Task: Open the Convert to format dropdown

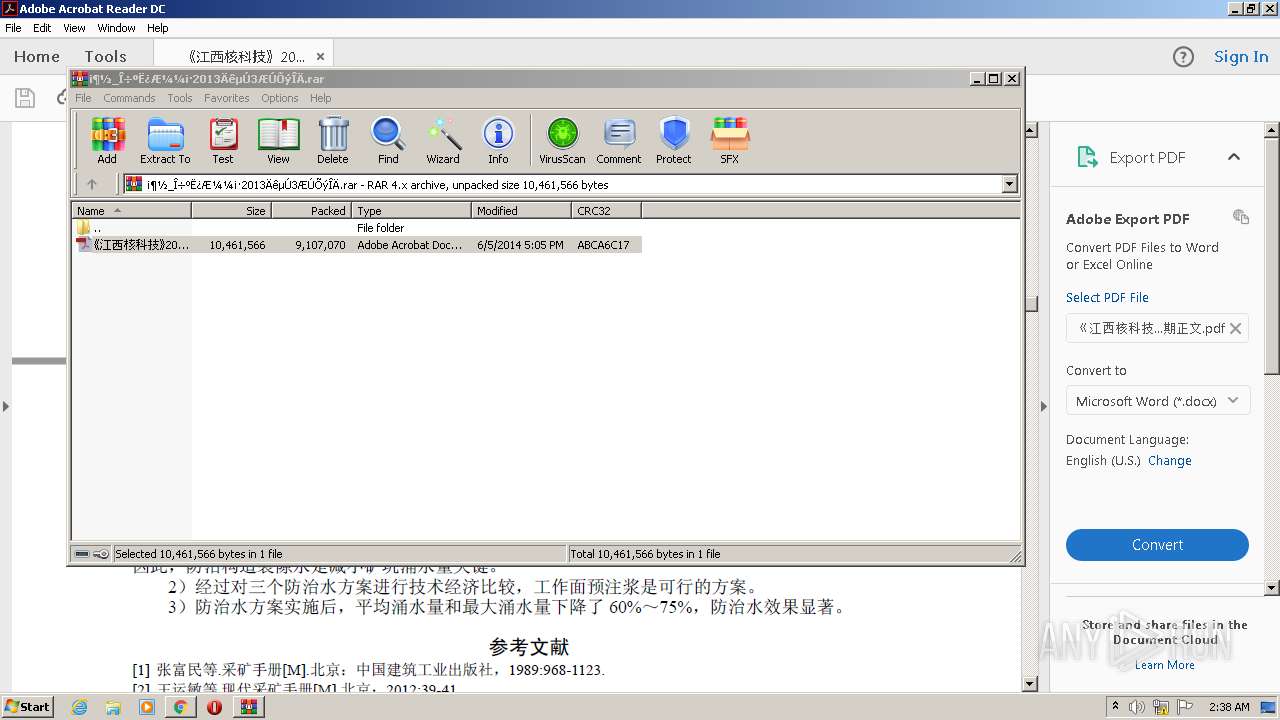Action: point(1157,401)
